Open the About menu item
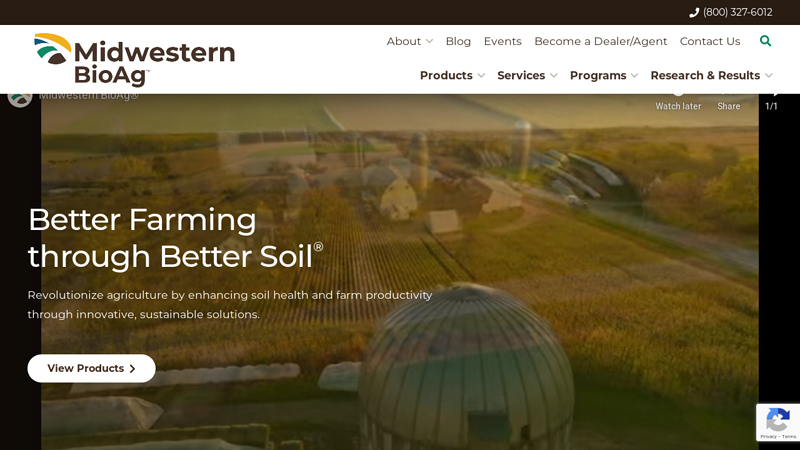Viewport: 800px width, 450px height. coord(404,41)
